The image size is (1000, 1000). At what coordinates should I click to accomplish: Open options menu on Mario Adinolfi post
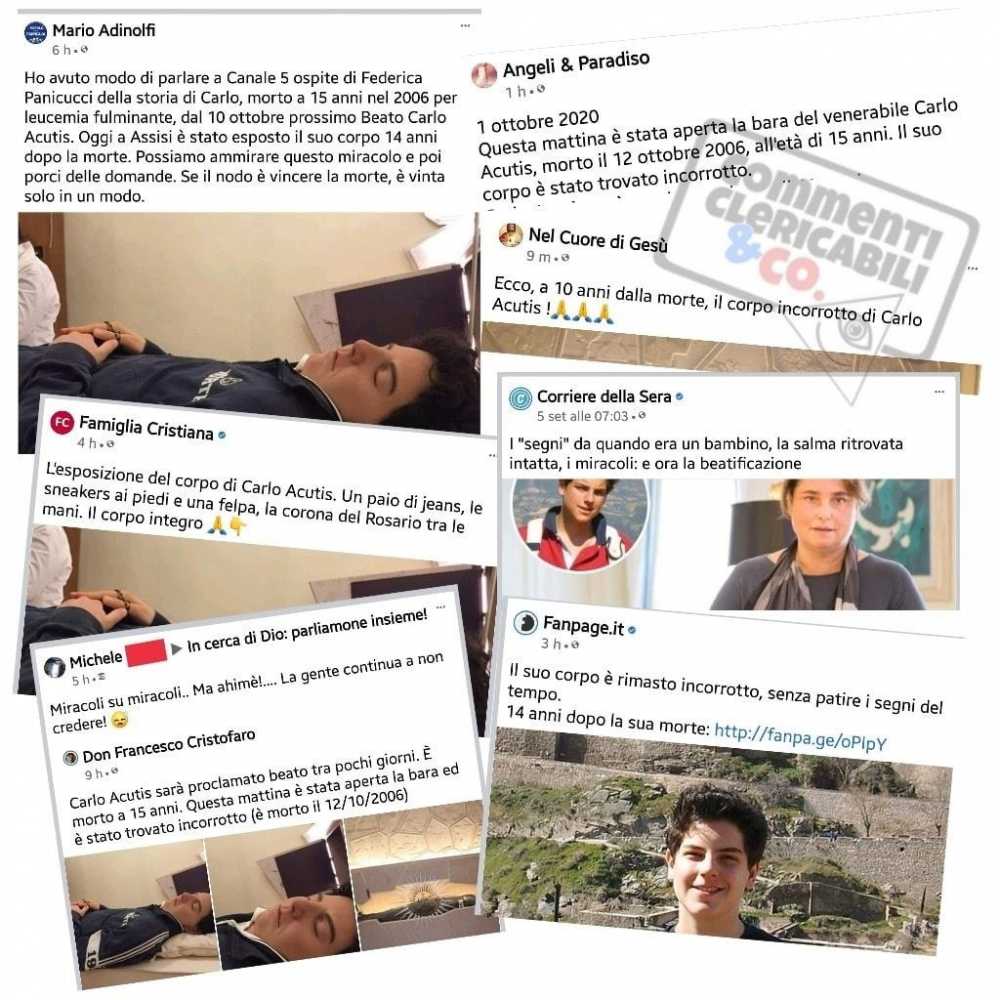click(466, 26)
